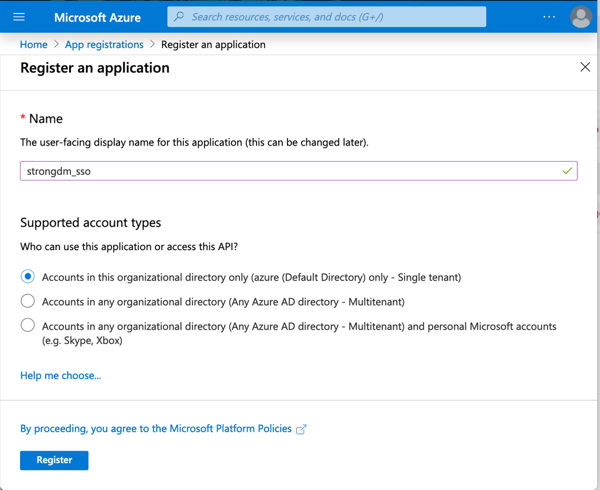Select Multitenant and personal Microsoft accounts option
This screenshot has width=600, height=490.
coord(28,326)
